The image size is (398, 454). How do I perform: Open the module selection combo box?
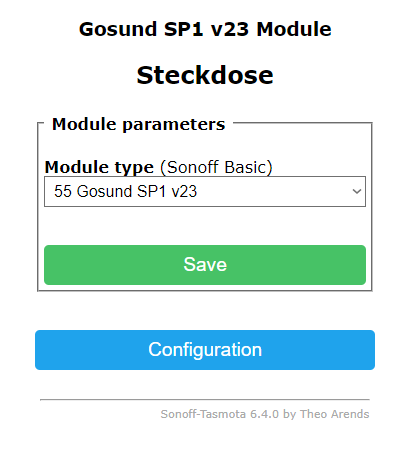[205, 191]
